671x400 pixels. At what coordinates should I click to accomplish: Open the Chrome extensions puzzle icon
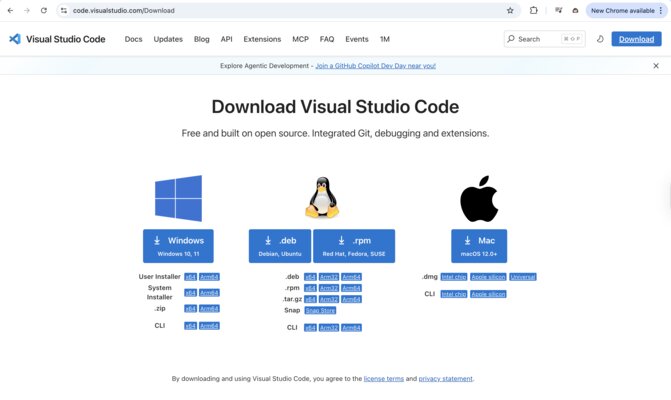pos(534,10)
